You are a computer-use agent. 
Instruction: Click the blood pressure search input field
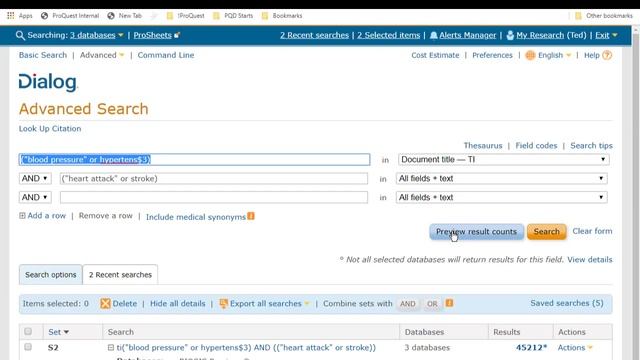(x=194, y=160)
